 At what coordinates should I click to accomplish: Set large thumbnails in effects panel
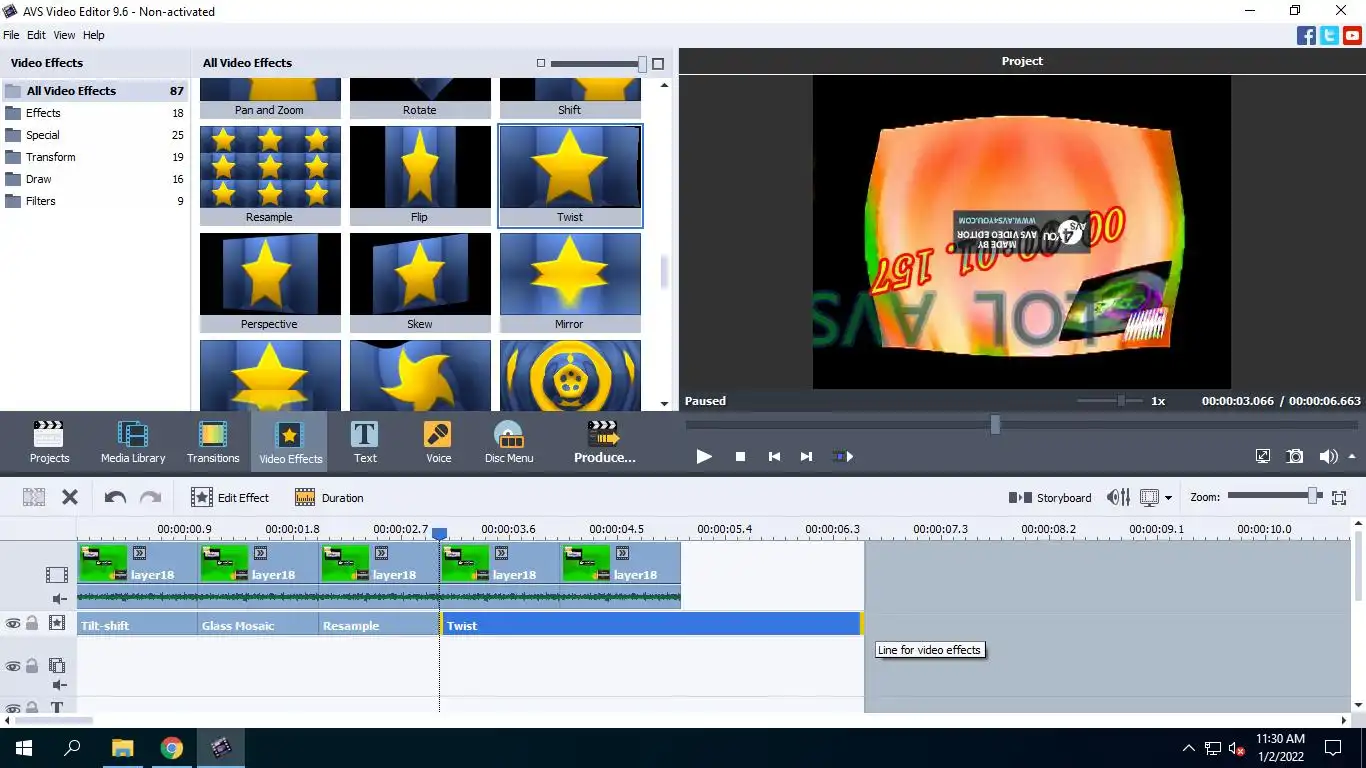(658, 63)
